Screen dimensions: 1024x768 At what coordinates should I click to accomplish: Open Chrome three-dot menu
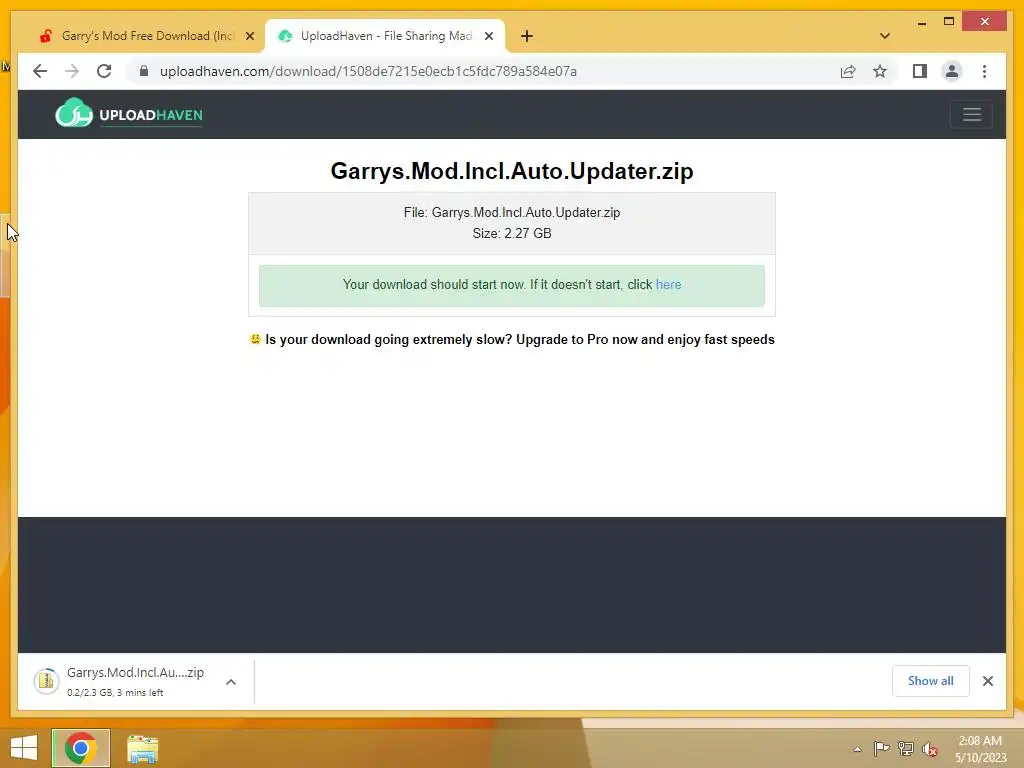[985, 71]
